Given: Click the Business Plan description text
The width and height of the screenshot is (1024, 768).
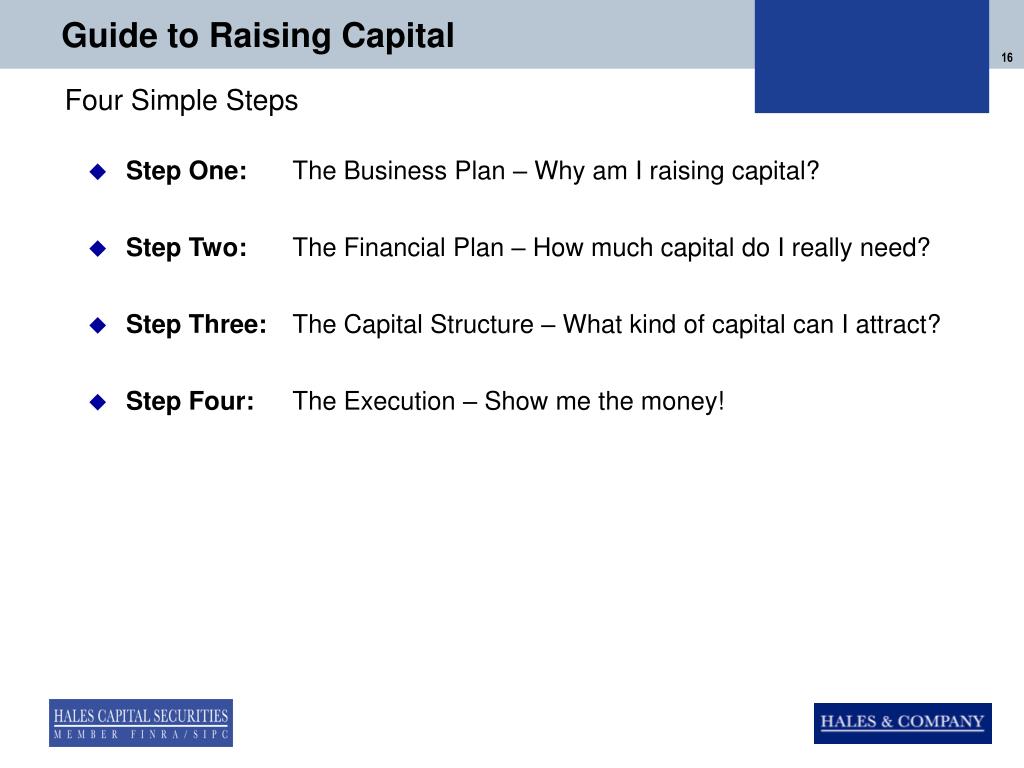Looking at the screenshot, I should pyautogui.click(x=556, y=171).
